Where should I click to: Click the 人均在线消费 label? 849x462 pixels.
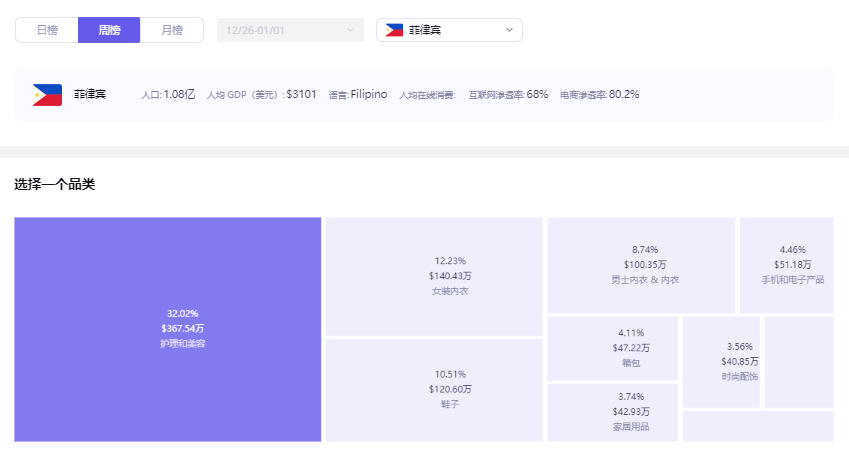tap(427, 95)
